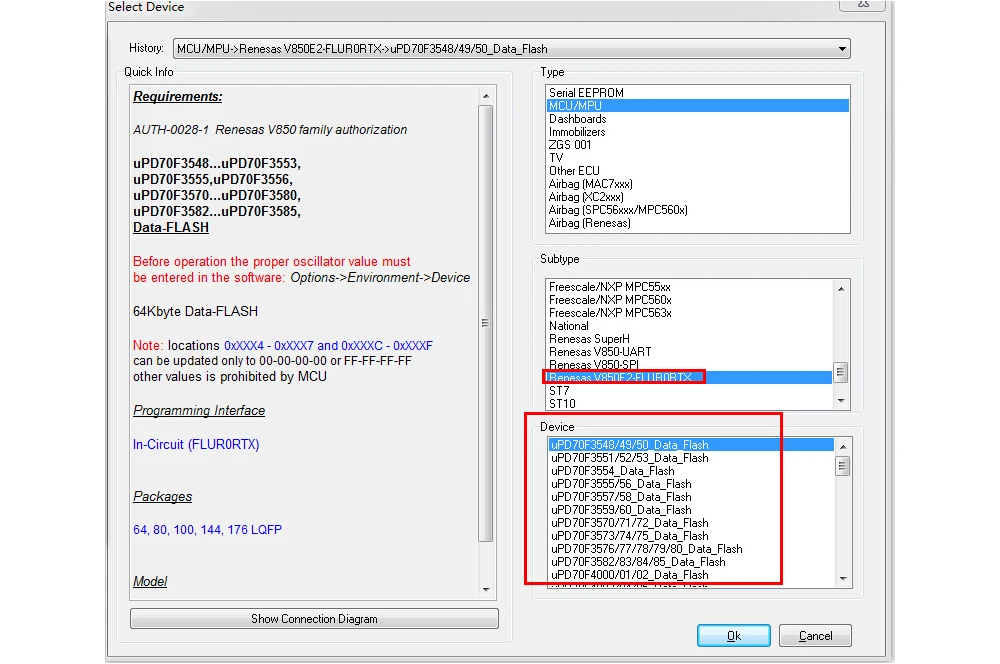Click the Device list scroll-up arrow
The image size is (1000, 664).
(843, 446)
